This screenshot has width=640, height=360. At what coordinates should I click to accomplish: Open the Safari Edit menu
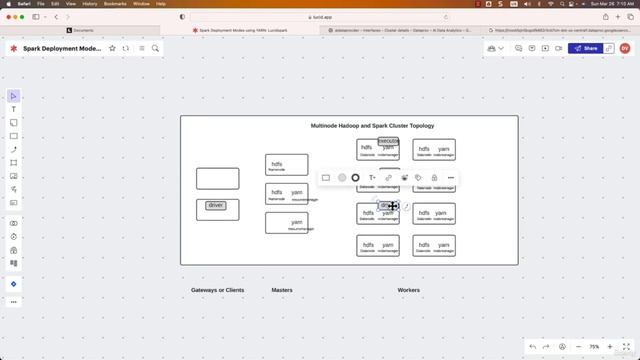pyautogui.click(x=55, y=4)
